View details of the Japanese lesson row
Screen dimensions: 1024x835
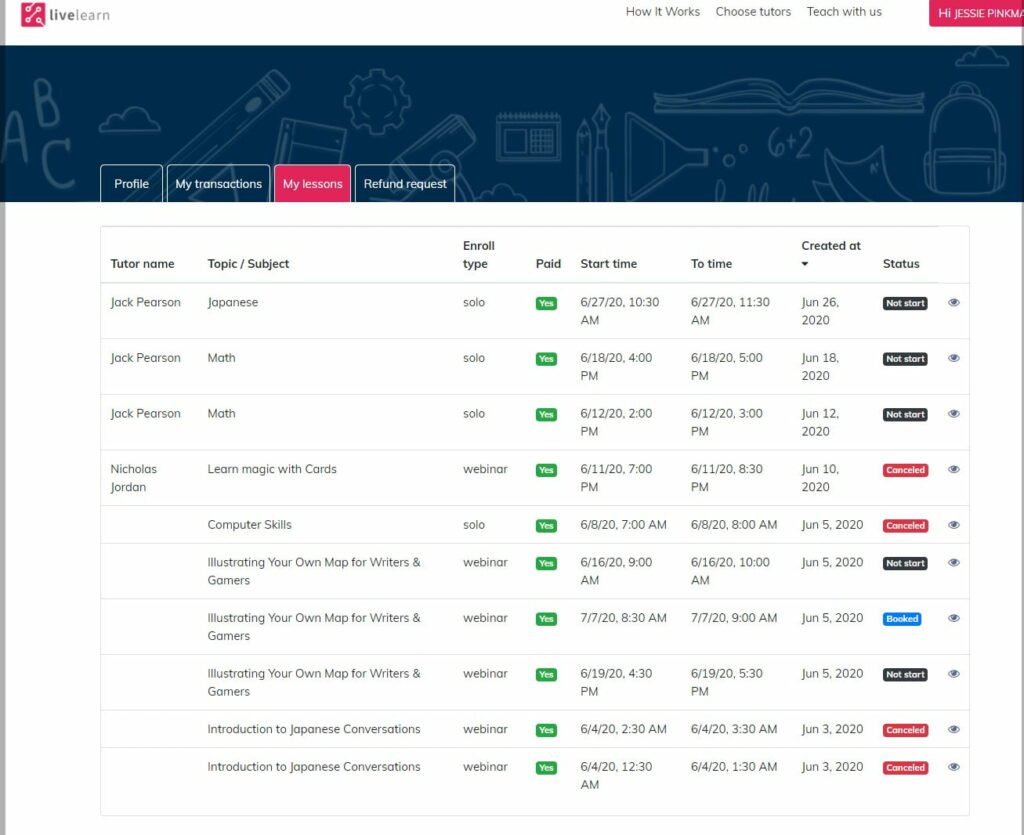click(953, 302)
